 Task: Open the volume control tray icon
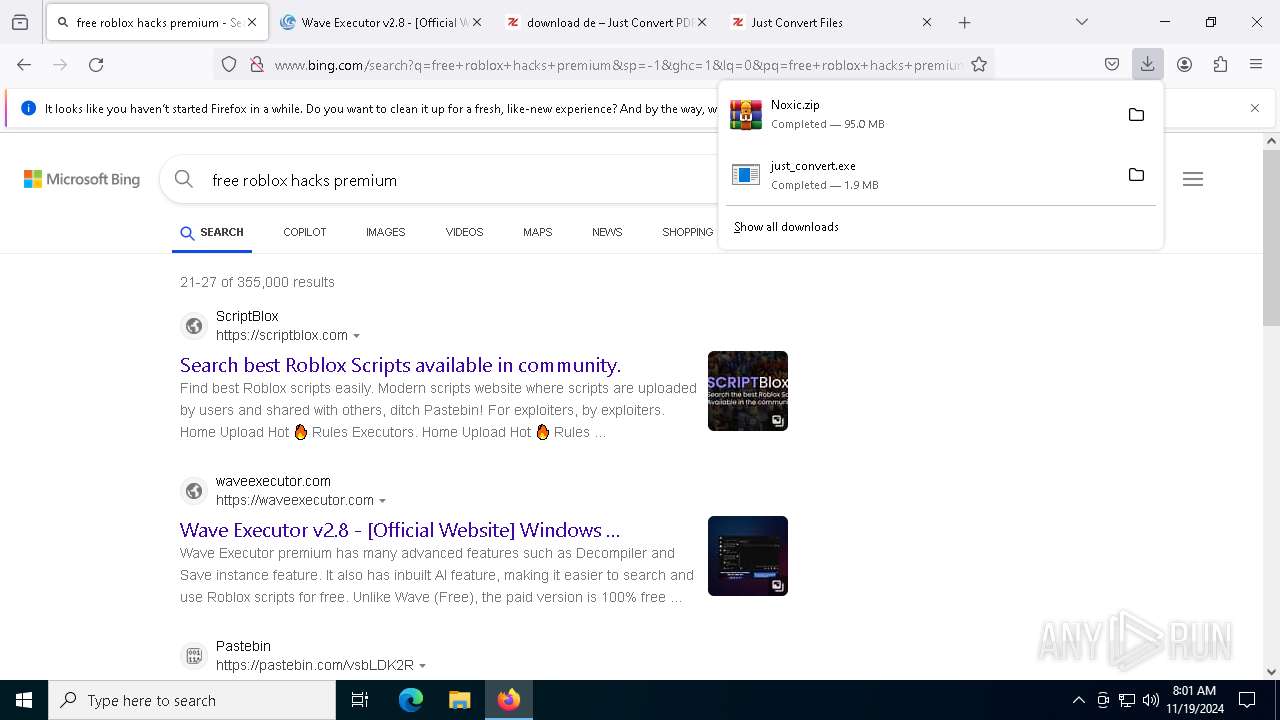click(1151, 700)
